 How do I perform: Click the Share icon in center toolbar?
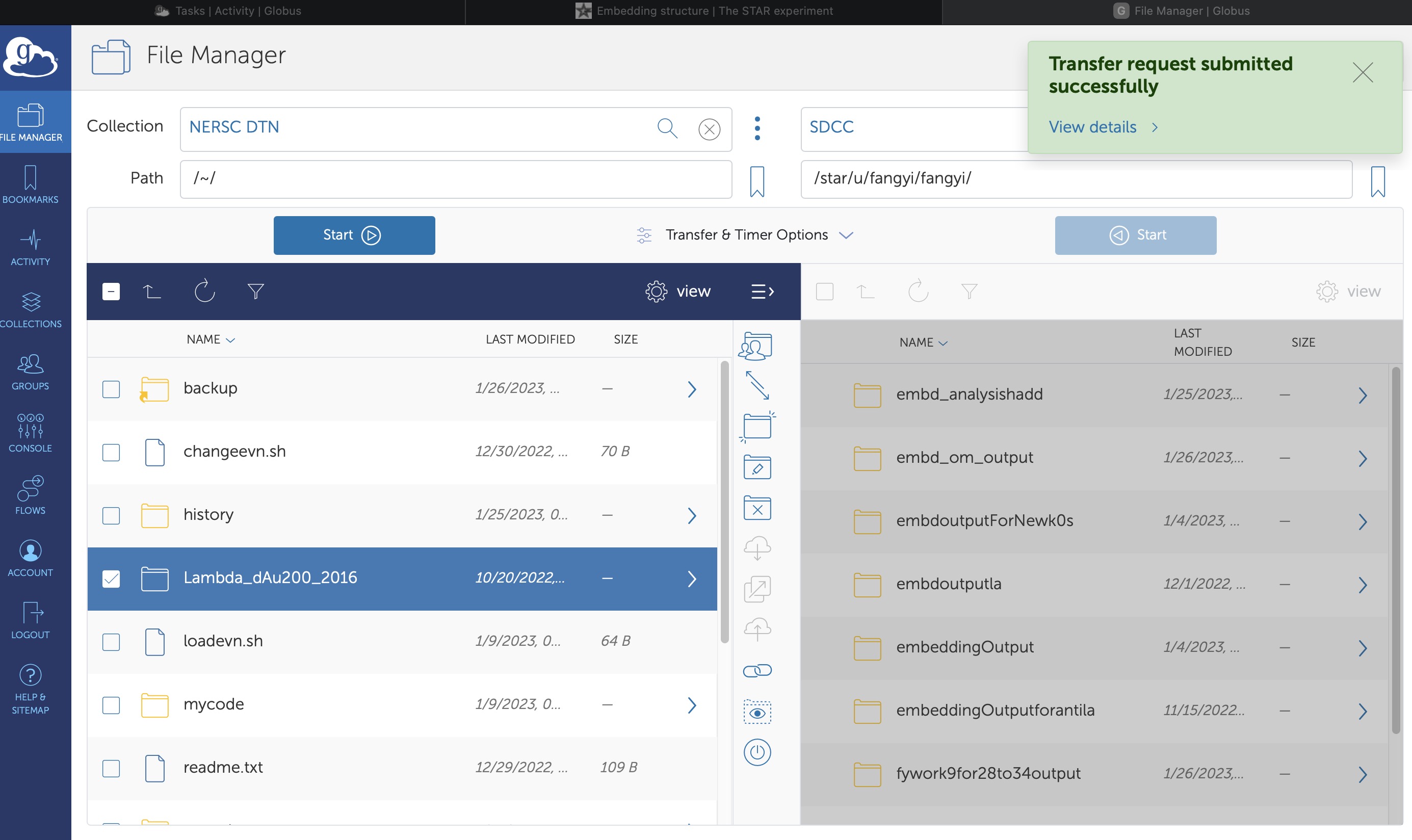[756, 346]
